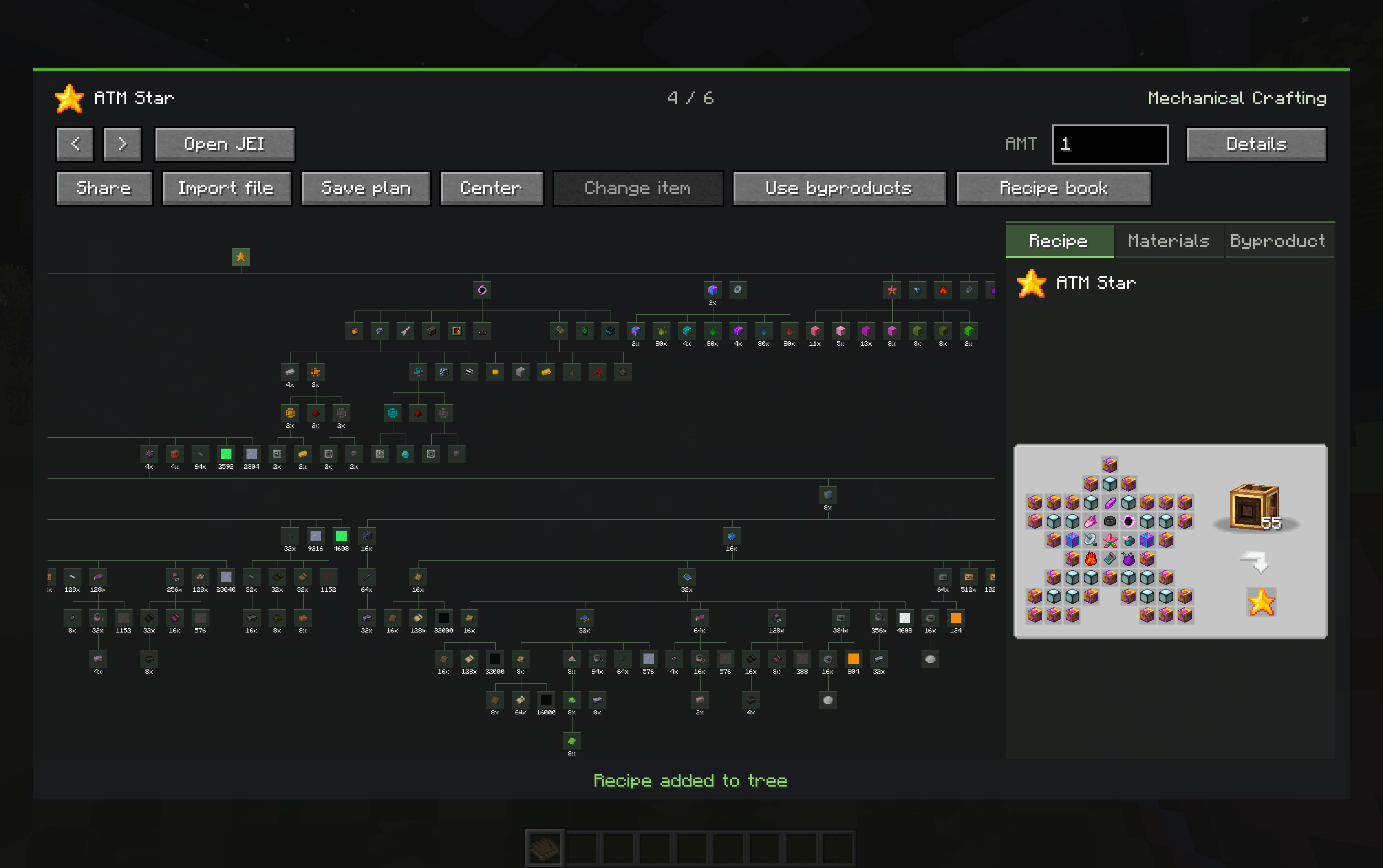The image size is (1383, 868).
Task: Open the Recipe book
Action: [x=1053, y=188]
